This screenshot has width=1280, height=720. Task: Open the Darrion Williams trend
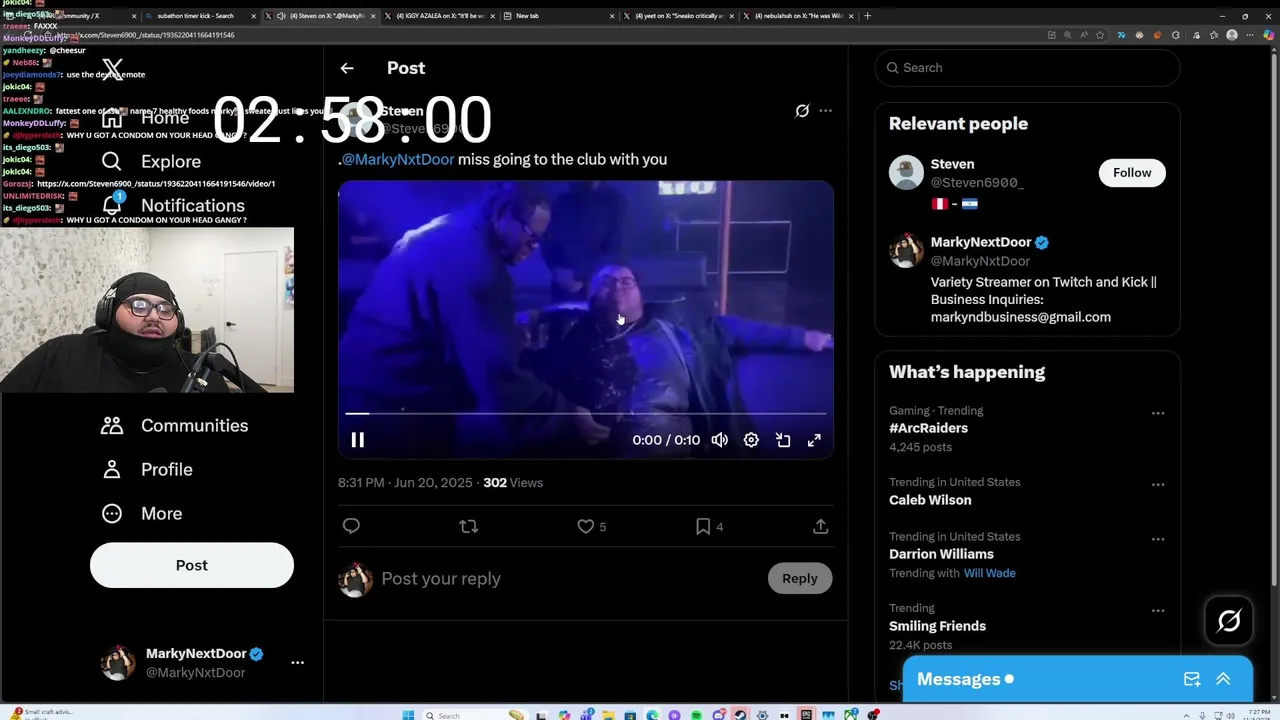(941, 554)
